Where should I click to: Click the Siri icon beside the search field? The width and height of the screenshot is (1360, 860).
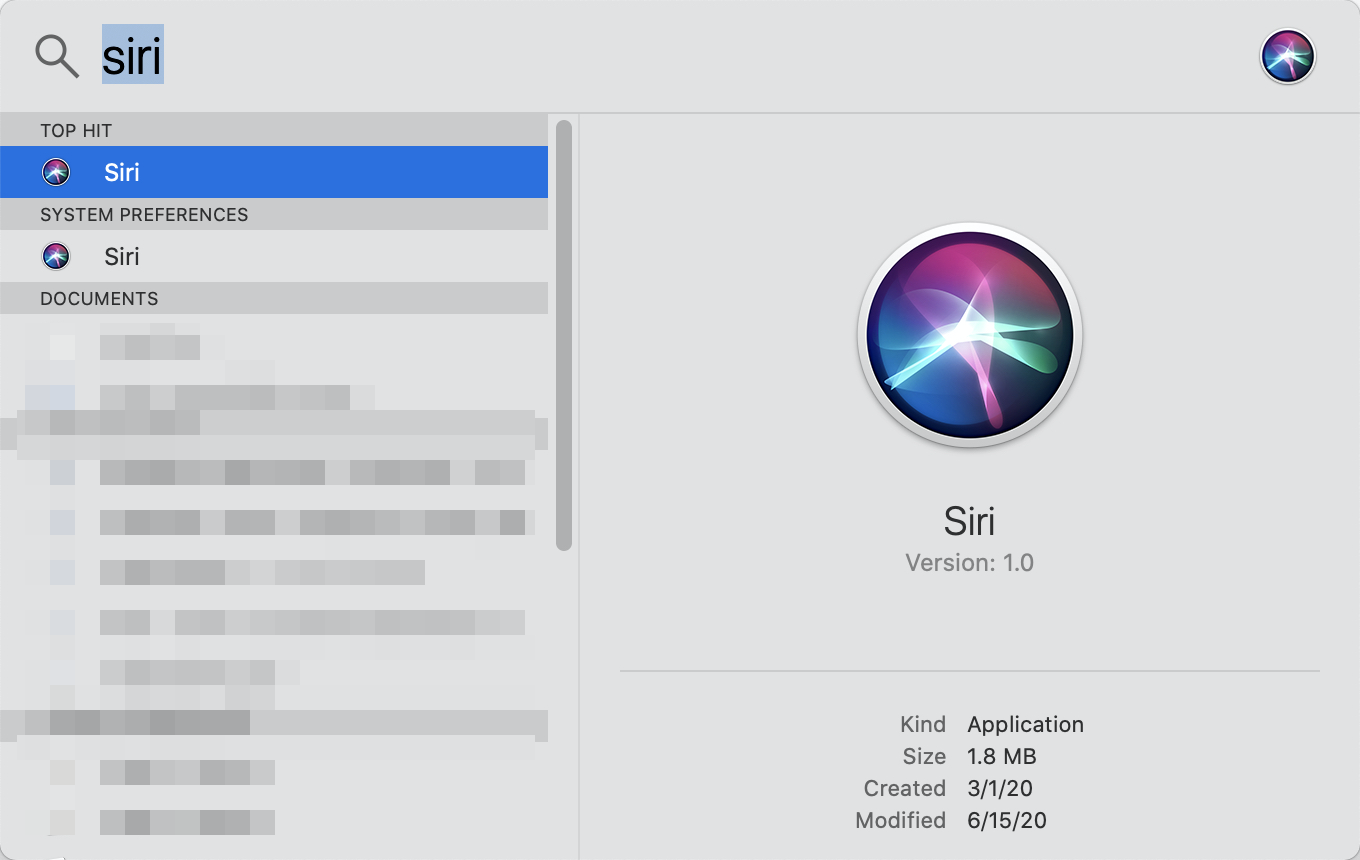[x=1288, y=56]
